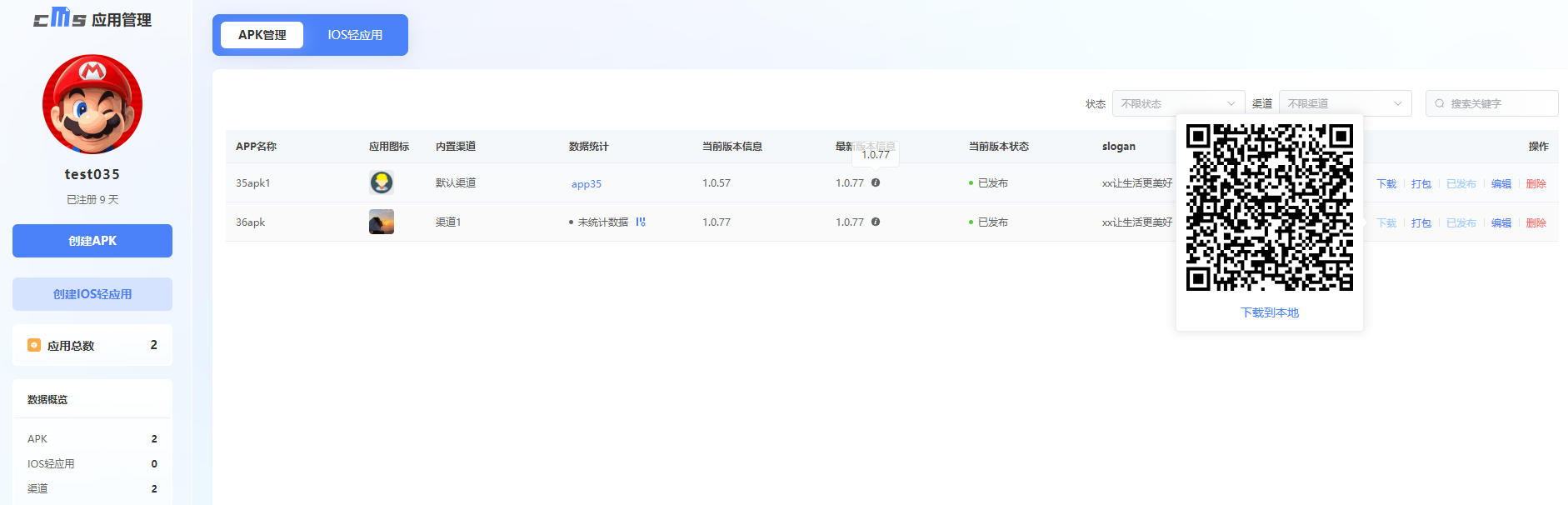Click the 35apk1 app name cell
Screen dimensions: 1568x505
pyautogui.click(x=253, y=182)
